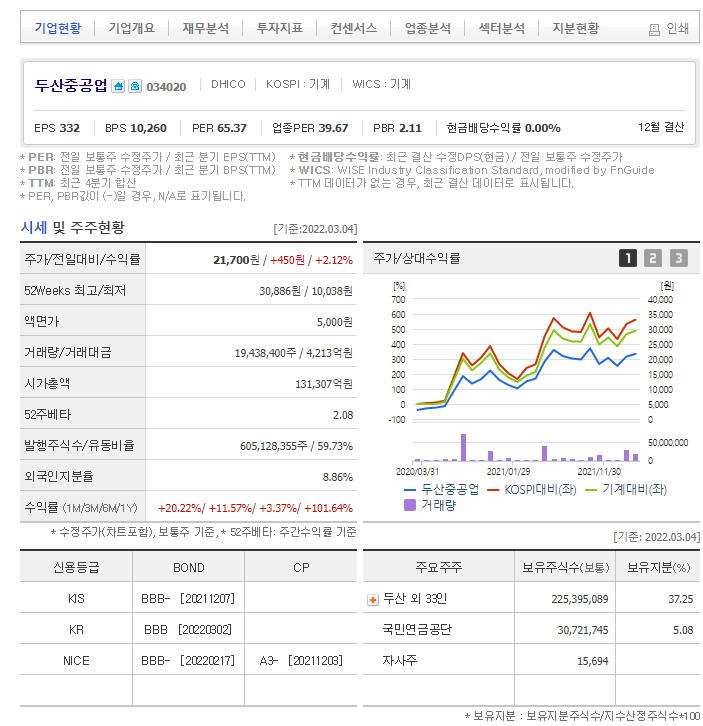Click the 업종PER value 39.67
This screenshot has width=703, height=726.
pos(333,128)
